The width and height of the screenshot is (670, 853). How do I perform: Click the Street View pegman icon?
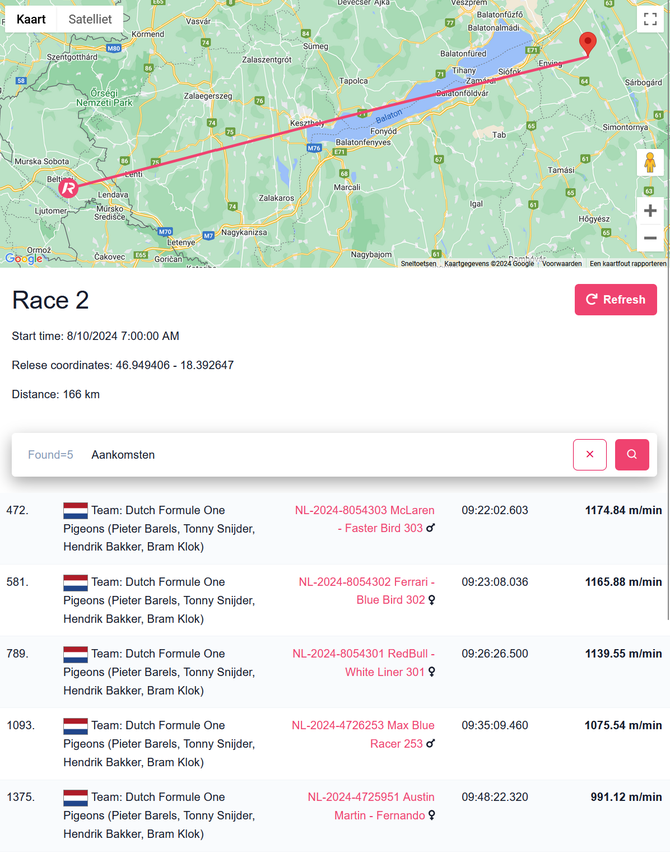[x=650, y=163]
